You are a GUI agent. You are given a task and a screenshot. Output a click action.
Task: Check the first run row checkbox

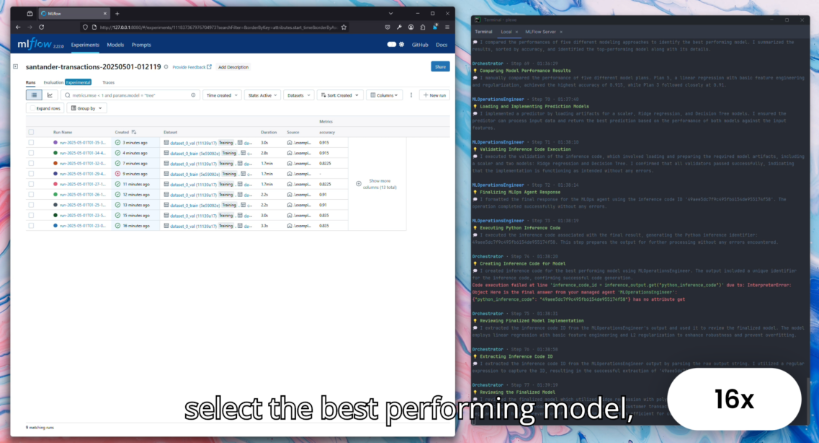32,143
